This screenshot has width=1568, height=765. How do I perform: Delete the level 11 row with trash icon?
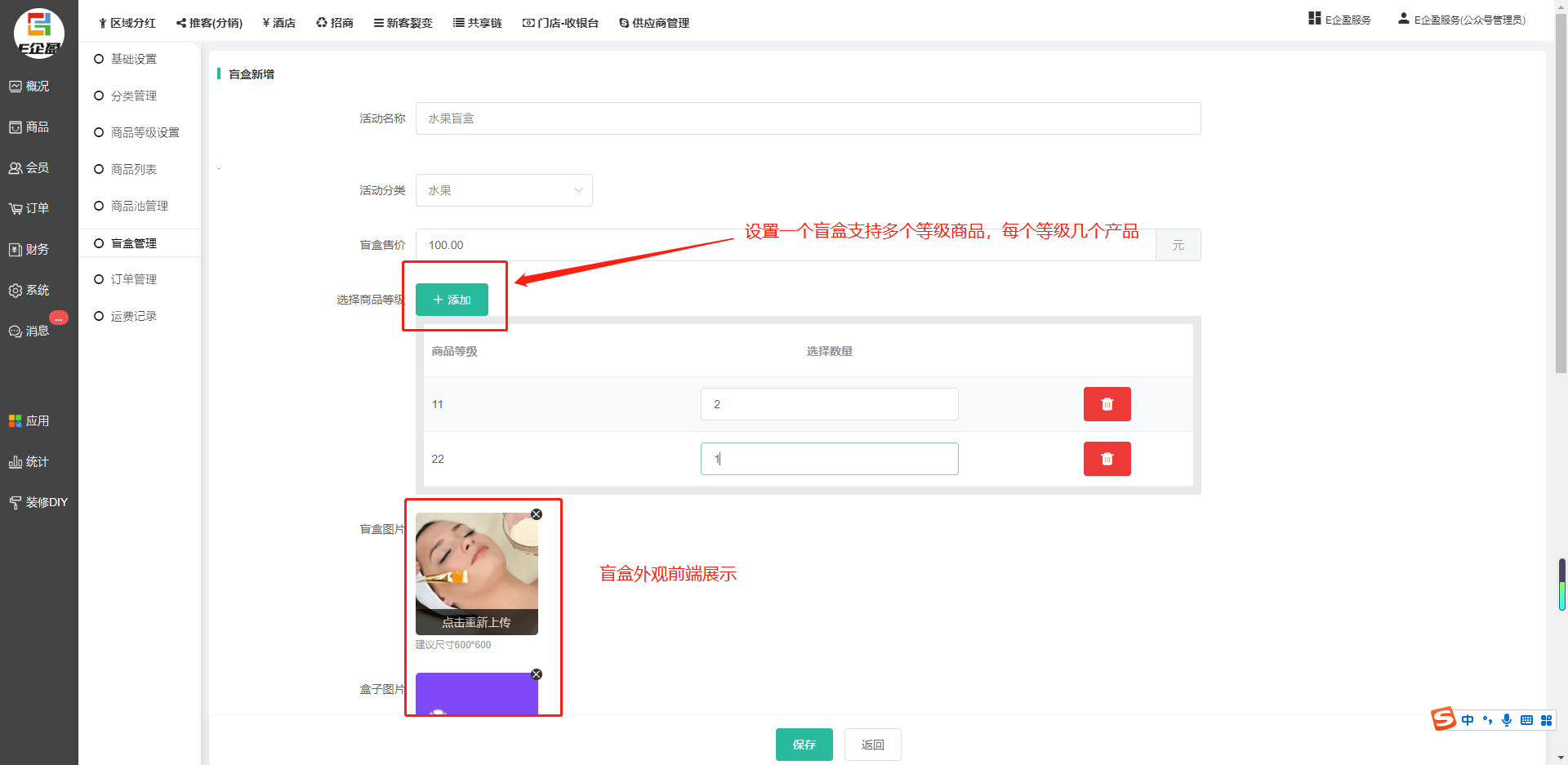pos(1107,404)
